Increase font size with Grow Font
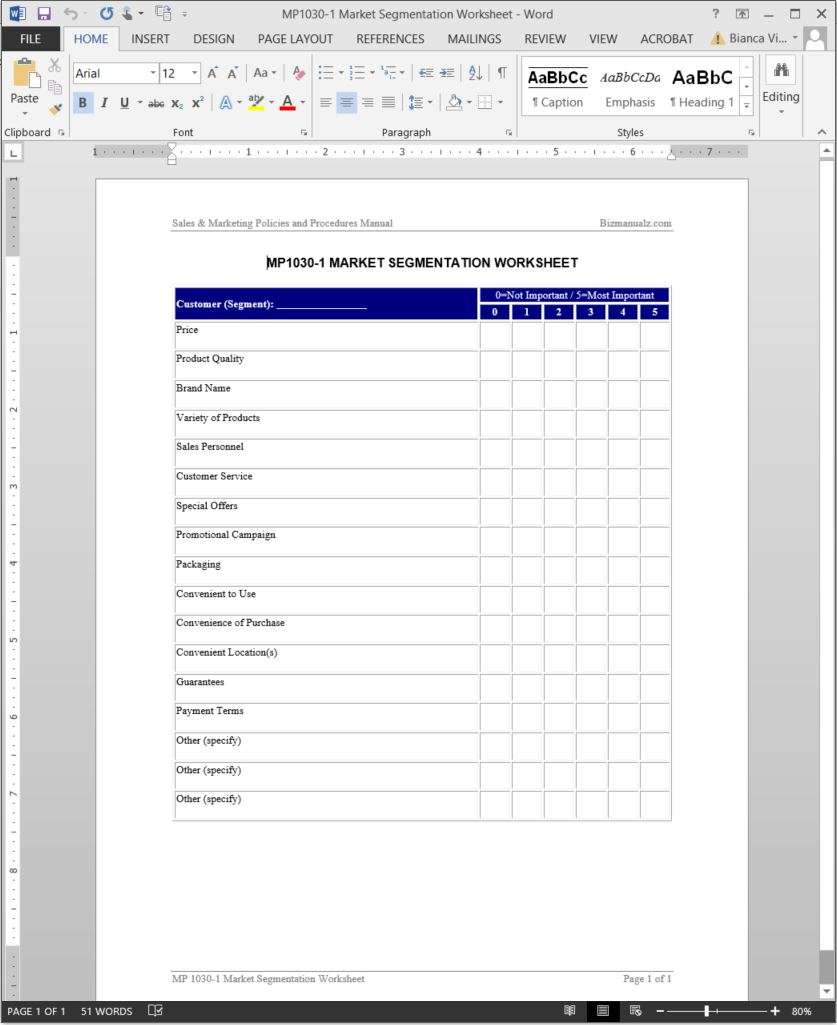 [x=213, y=73]
